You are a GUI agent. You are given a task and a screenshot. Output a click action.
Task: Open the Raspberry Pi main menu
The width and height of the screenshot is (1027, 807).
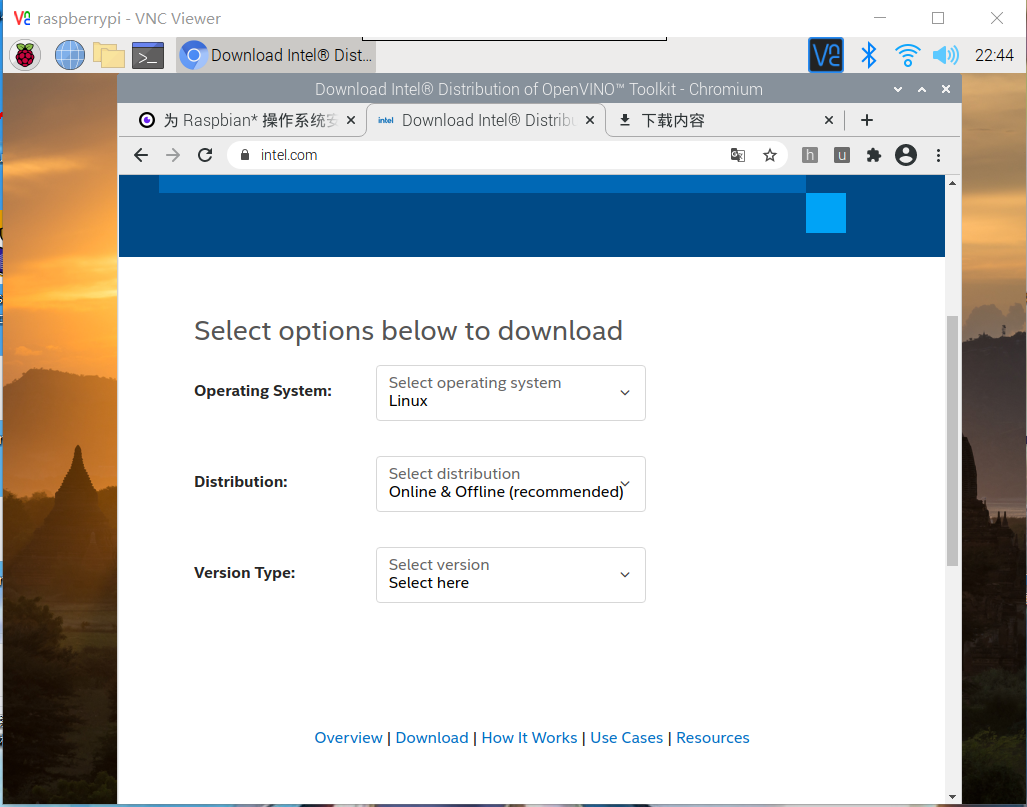(x=25, y=55)
